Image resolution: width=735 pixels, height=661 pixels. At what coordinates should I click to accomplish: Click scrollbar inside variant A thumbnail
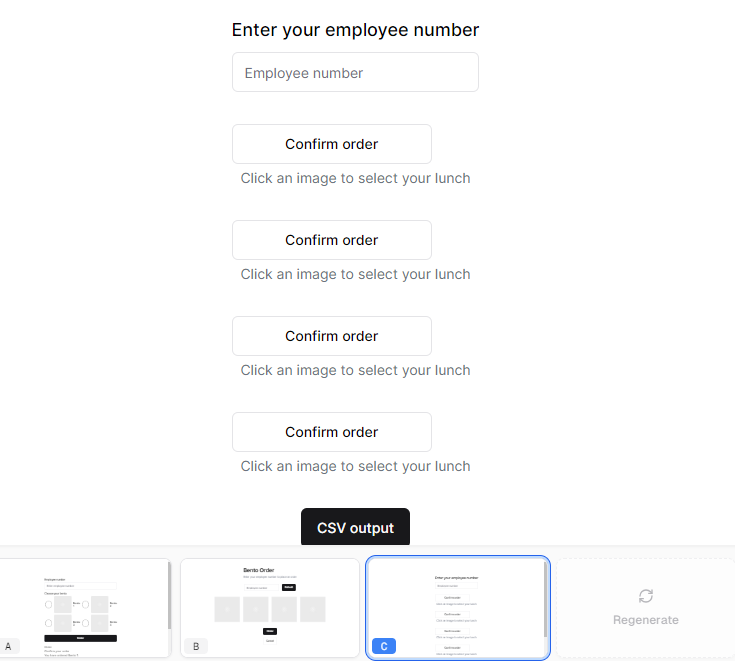(169, 595)
